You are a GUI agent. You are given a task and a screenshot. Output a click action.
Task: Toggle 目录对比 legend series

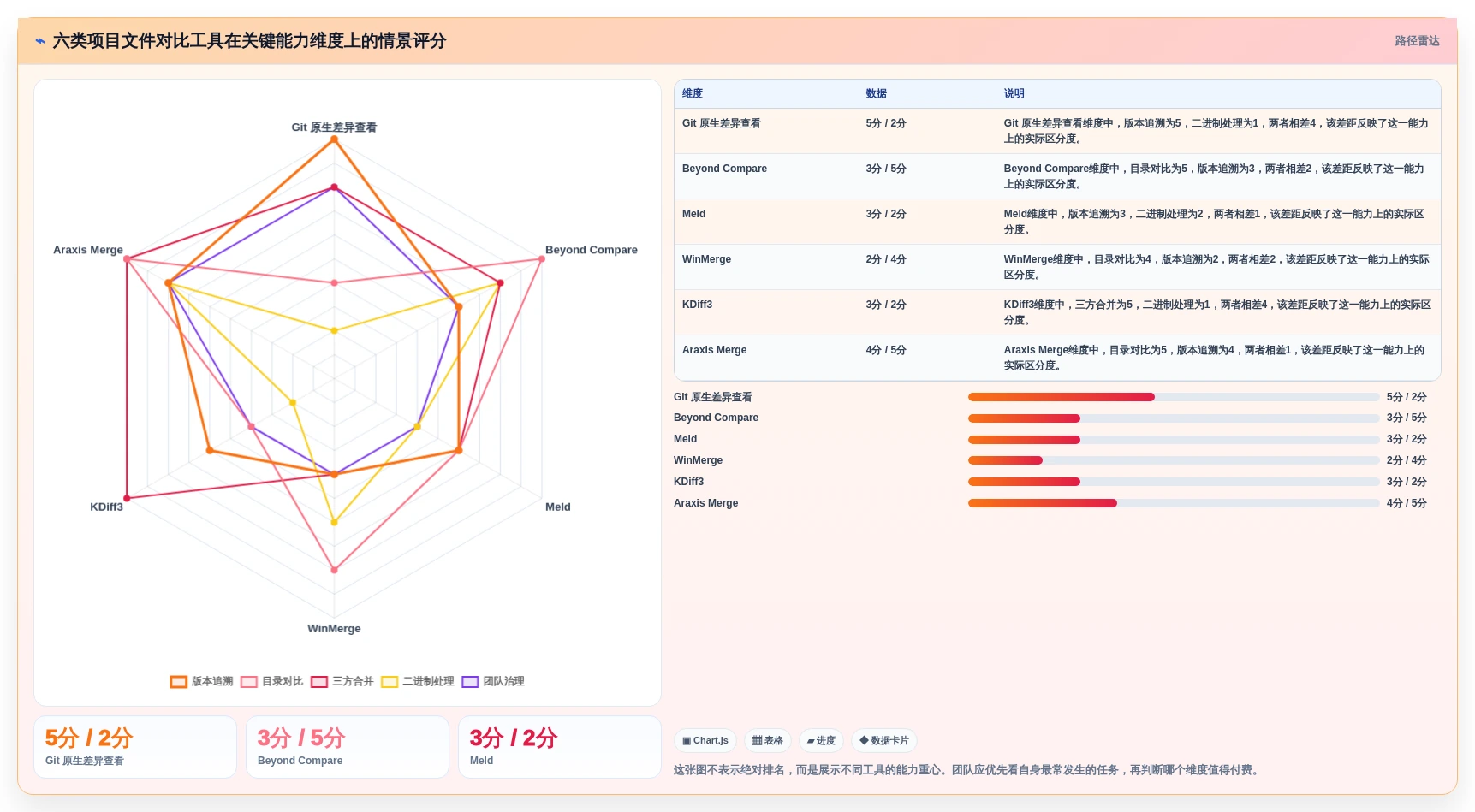pos(272,682)
